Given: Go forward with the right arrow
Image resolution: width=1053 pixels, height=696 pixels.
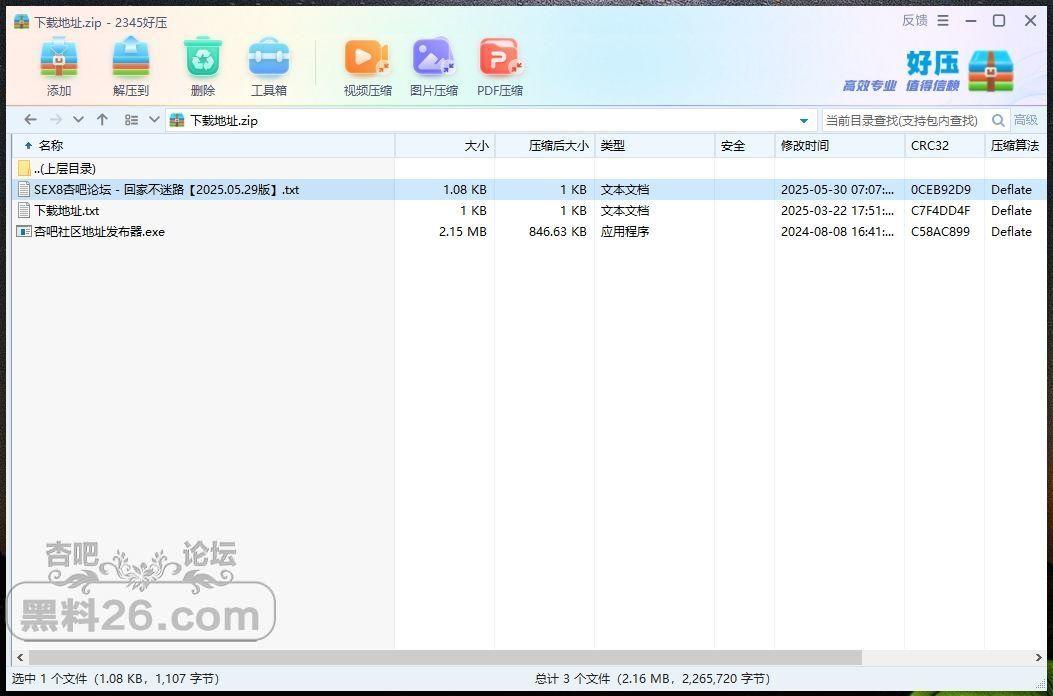Looking at the screenshot, I should (56, 120).
